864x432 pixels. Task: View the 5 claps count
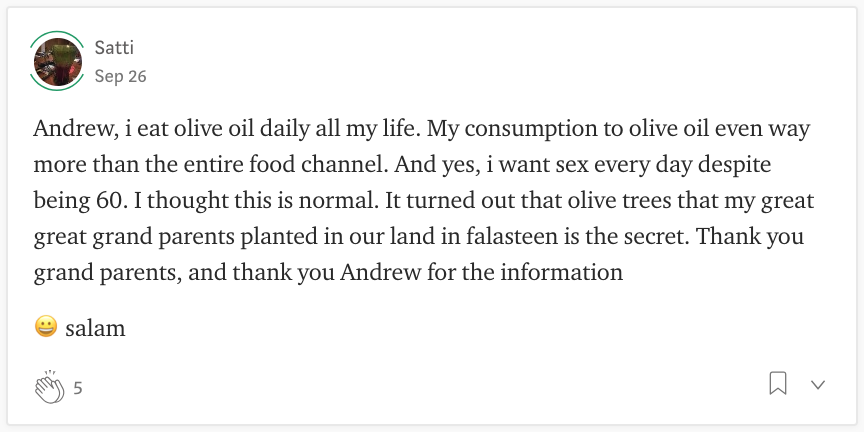tap(78, 388)
